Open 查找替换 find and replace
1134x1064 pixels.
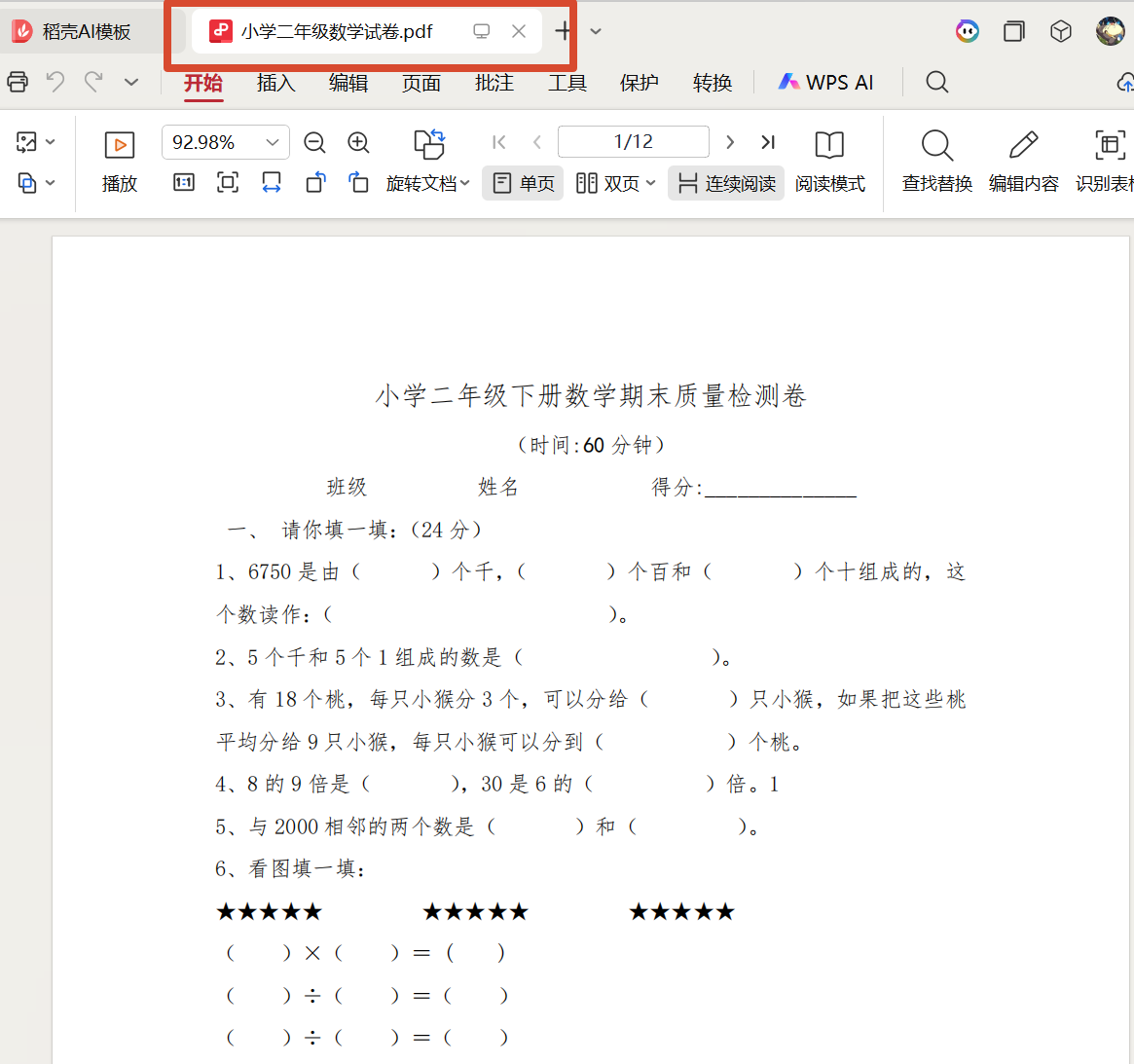coord(937,162)
